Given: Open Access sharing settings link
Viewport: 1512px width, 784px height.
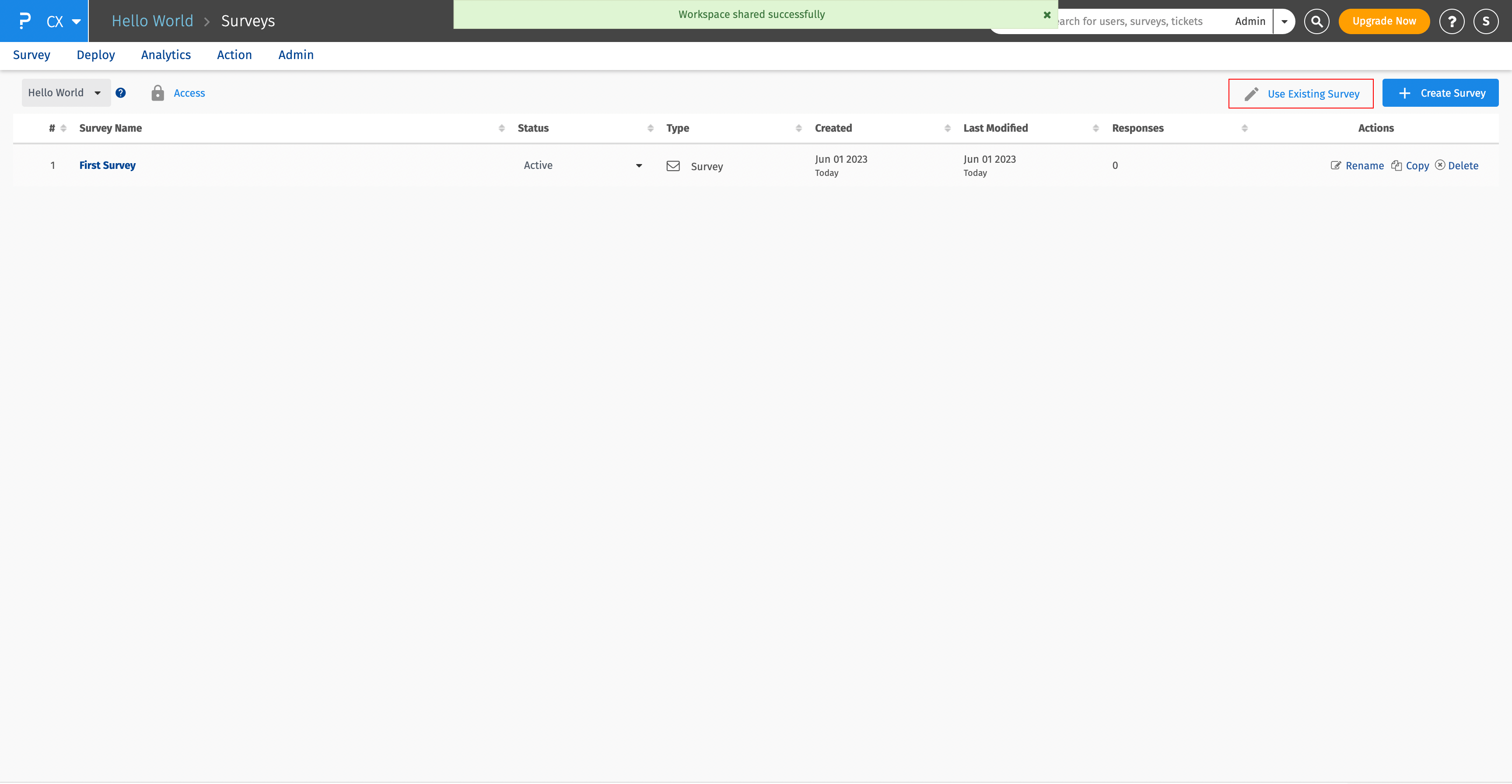Looking at the screenshot, I should coord(189,93).
